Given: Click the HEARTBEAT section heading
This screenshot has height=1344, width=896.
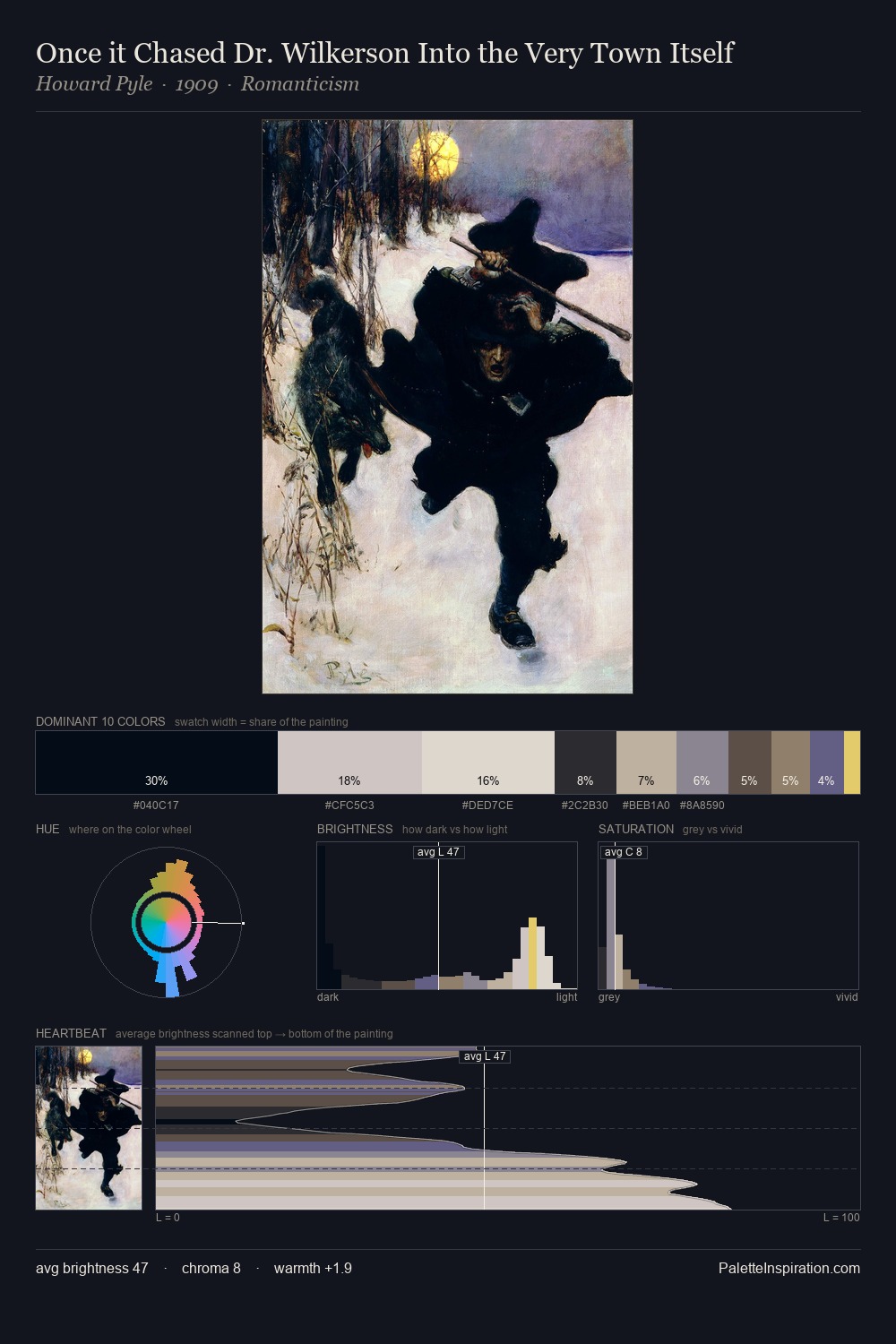Looking at the screenshot, I should 71,1033.
